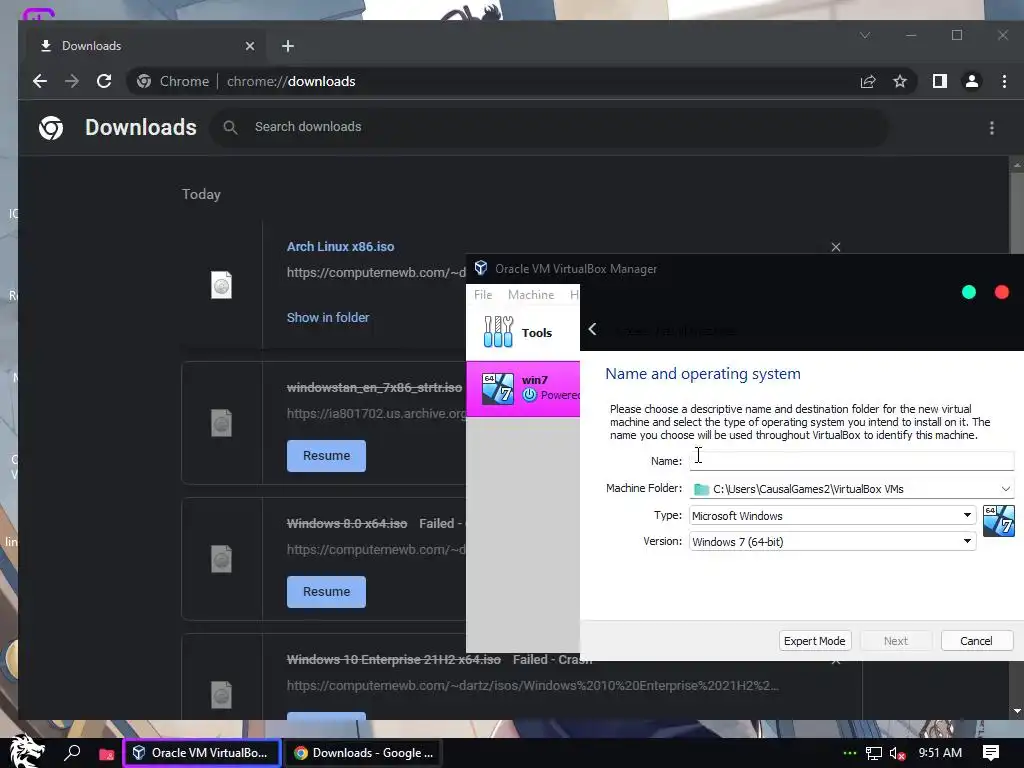Close the Downloads tab
The image size is (1024, 768).
click(249, 46)
